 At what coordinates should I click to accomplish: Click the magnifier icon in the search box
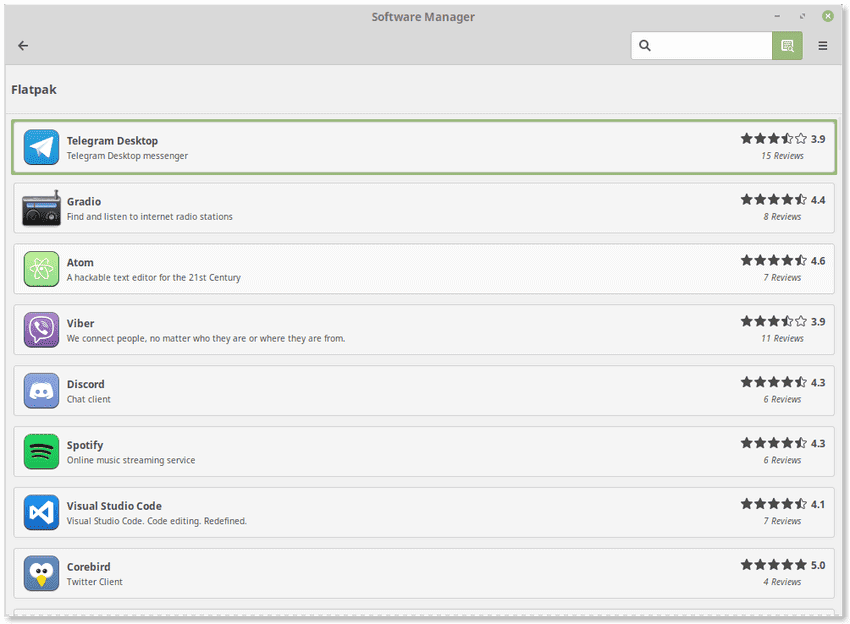click(x=645, y=46)
